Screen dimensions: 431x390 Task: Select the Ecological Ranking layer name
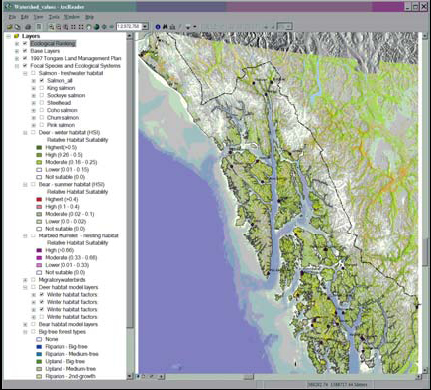coord(53,44)
